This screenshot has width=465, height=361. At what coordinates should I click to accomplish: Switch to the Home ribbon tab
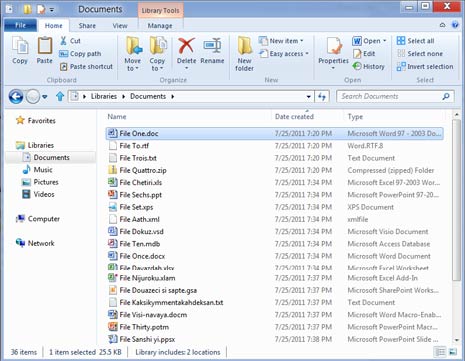point(54,26)
